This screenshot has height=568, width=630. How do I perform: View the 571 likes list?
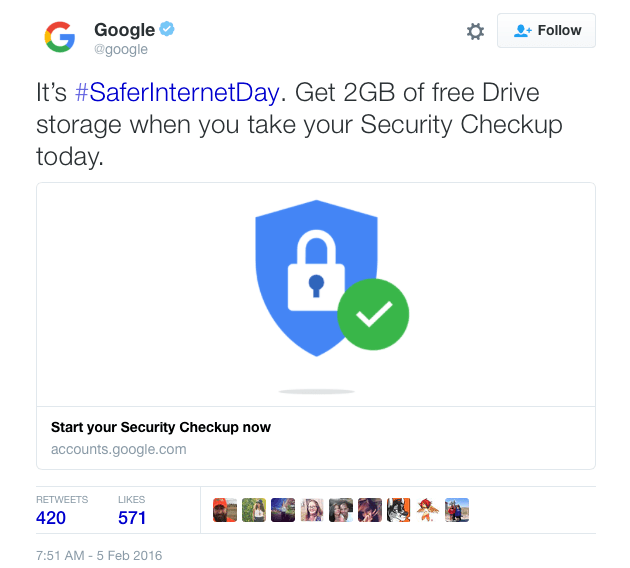(132, 517)
